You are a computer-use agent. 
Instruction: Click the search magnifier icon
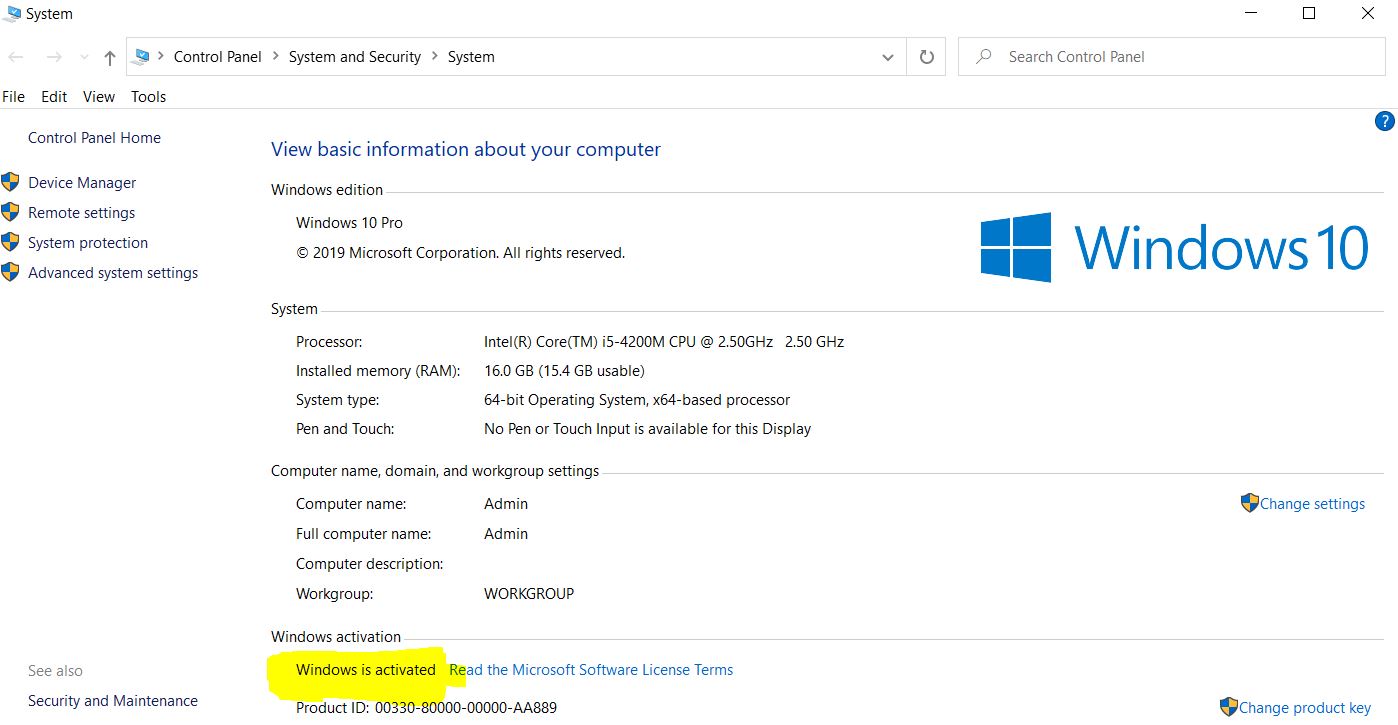click(984, 57)
